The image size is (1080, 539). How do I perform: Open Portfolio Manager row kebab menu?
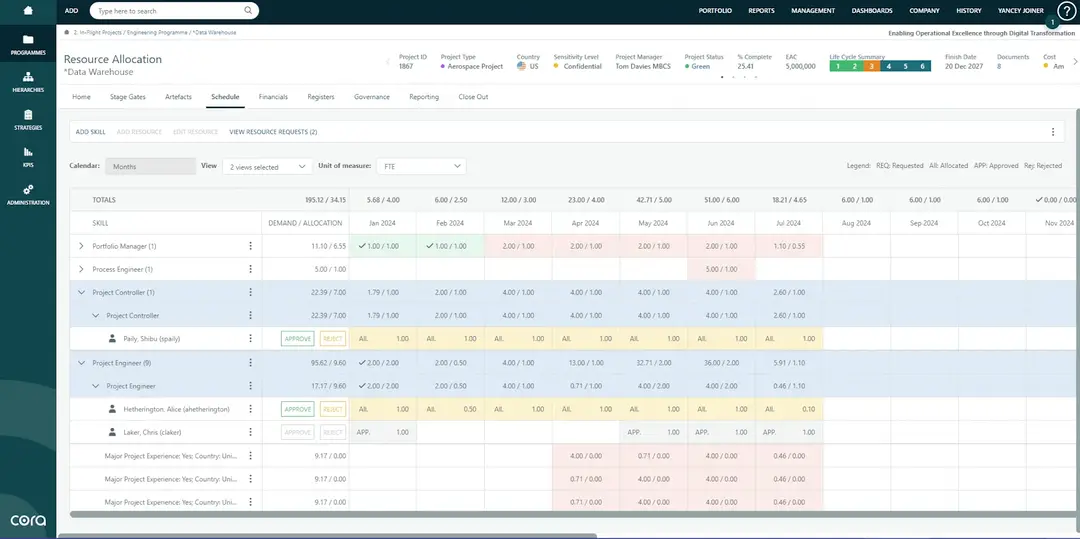pyautogui.click(x=250, y=246)
